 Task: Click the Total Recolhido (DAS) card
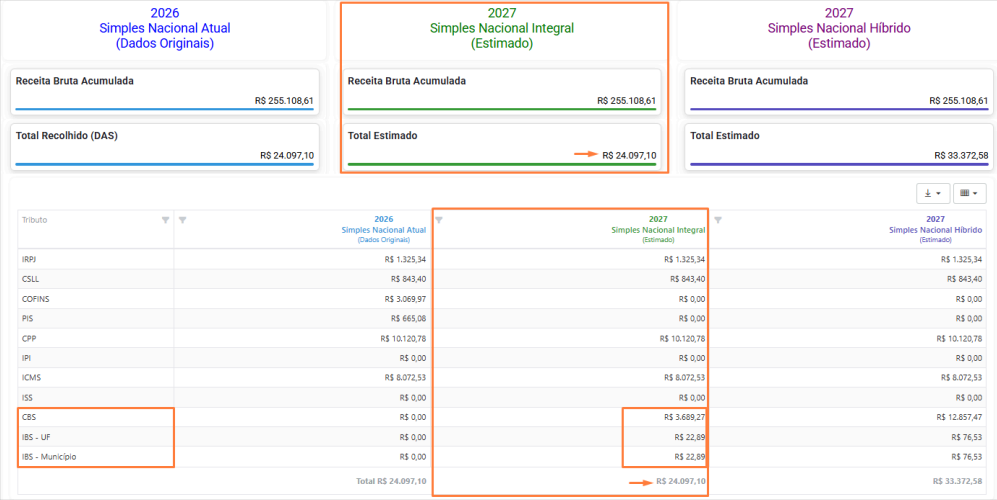pyautogui.click(x=165, y=146)
